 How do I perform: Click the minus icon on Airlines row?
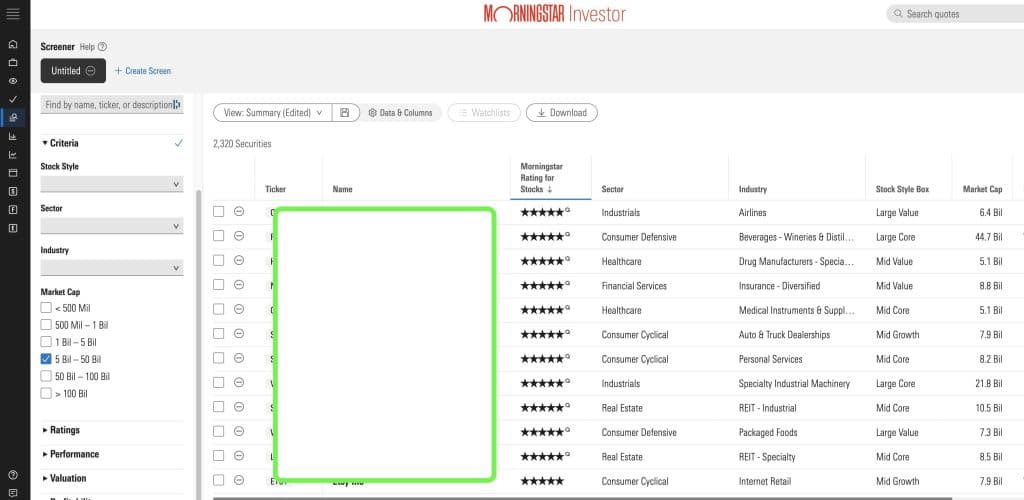[x=239, y=211]
